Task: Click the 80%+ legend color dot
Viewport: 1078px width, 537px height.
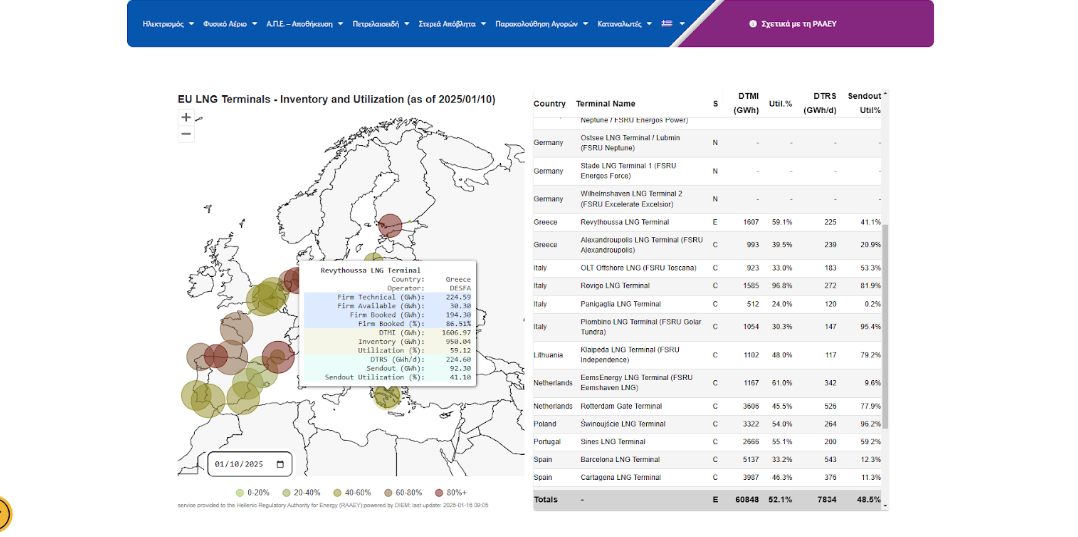Action: (439, 493)
